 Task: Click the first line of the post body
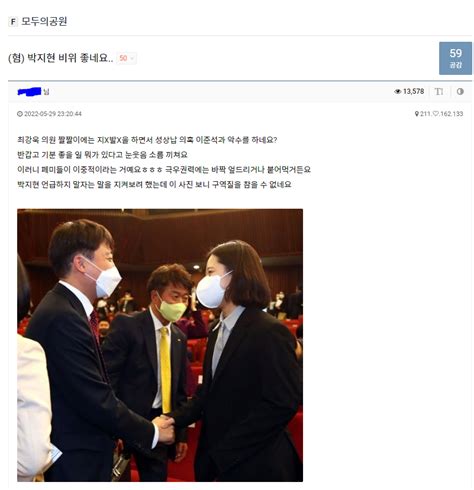click(147, 140)
